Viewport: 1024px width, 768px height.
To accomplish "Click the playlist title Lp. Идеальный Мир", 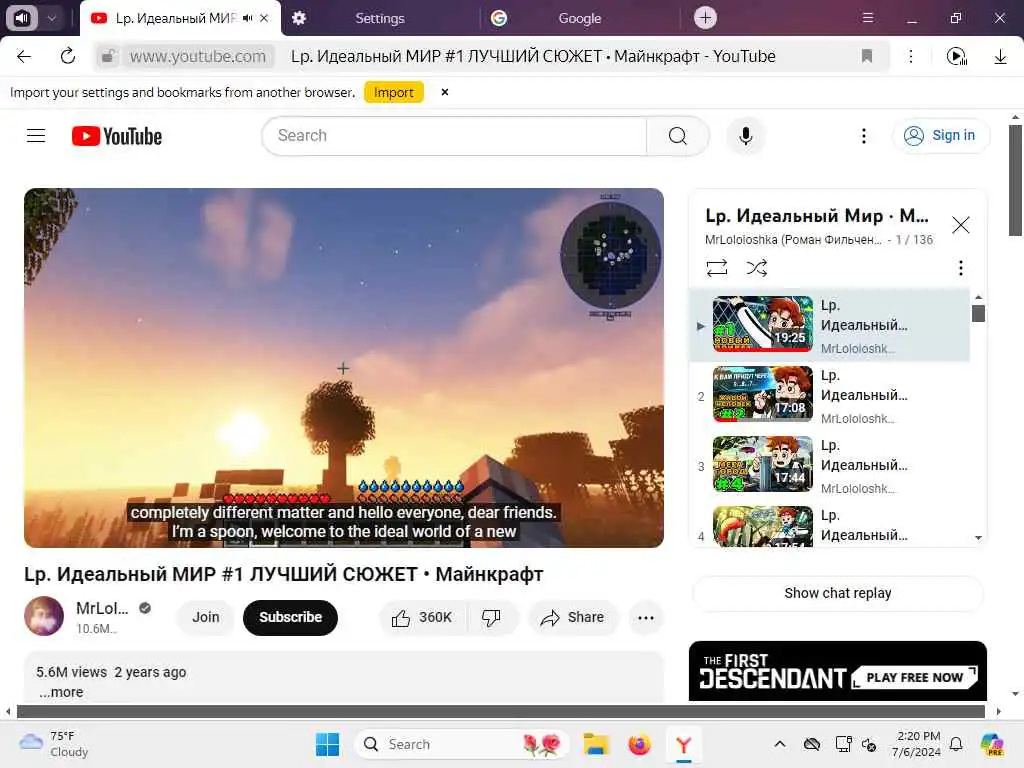I will pos(816,216).
